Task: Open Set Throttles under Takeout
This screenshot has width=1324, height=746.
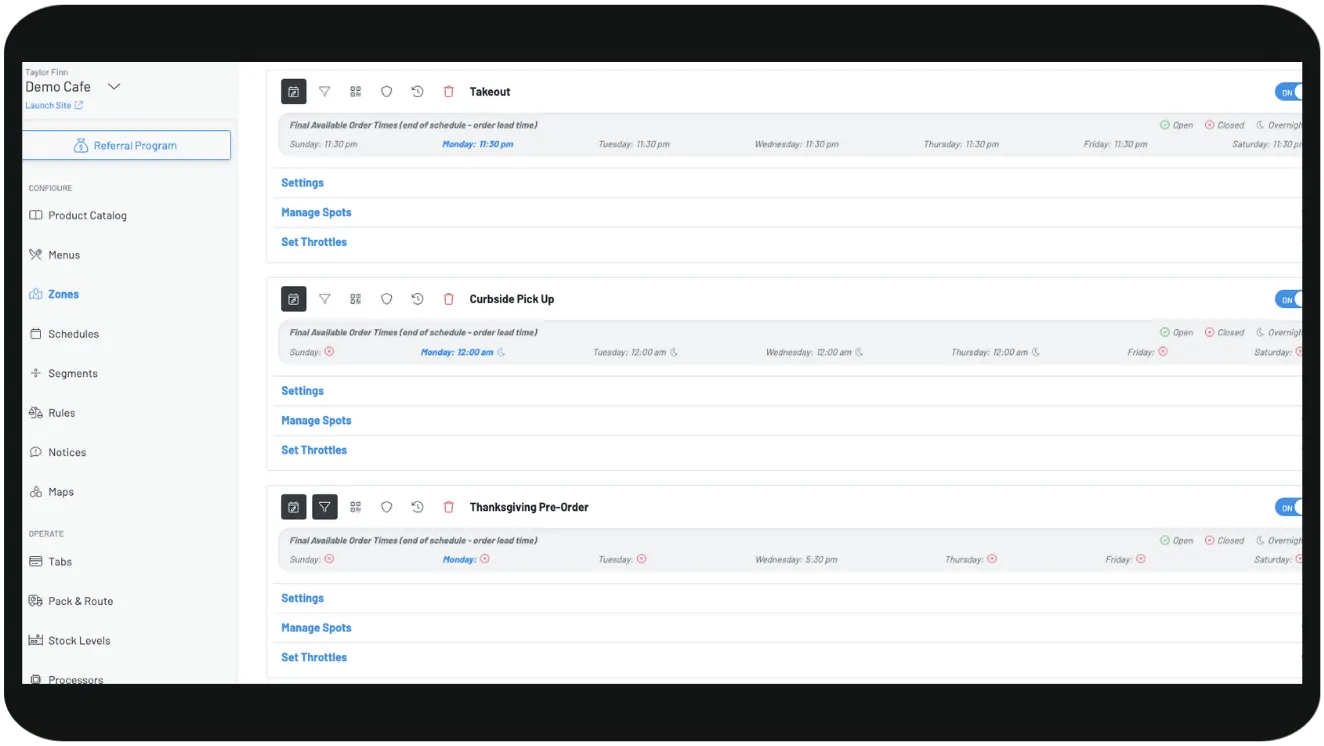Action: (x=314, y=242)
